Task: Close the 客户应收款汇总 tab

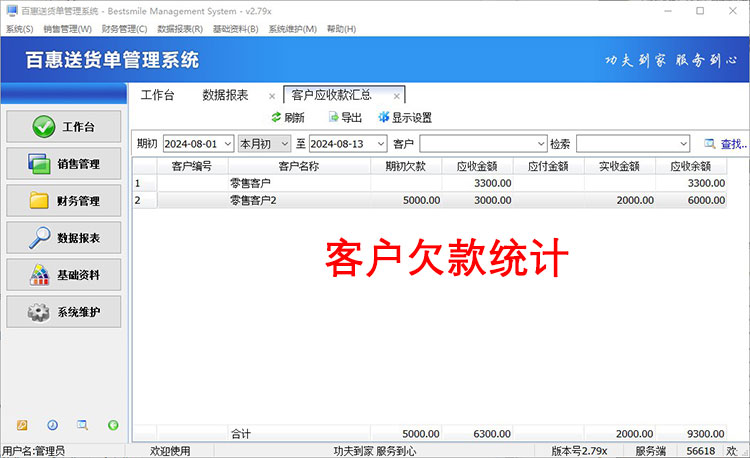Action: tap(397, 96)
